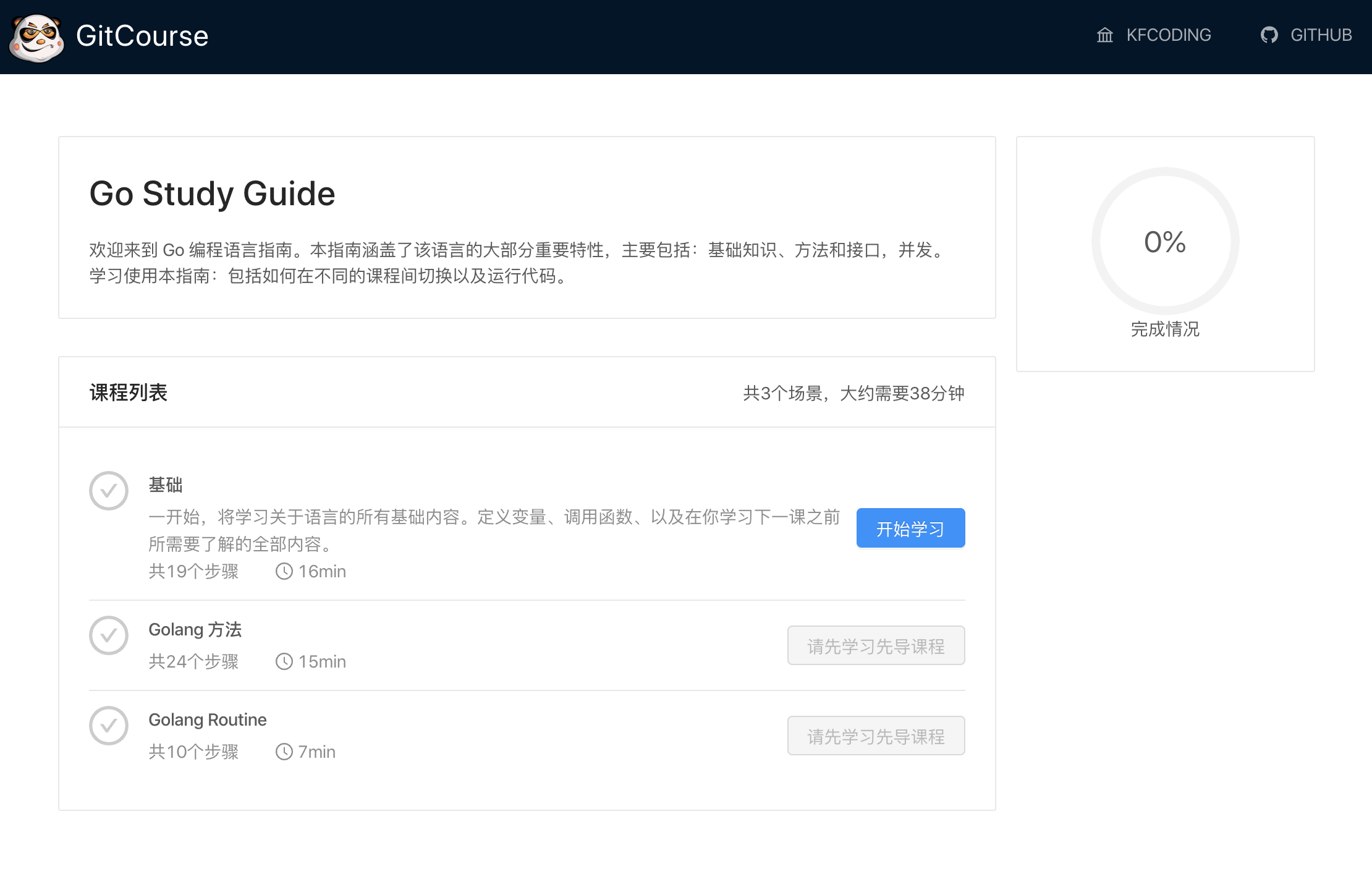Click the KFCODING bank building icon
This screenshot has width=1372, height=874.
pos(1105,35)
